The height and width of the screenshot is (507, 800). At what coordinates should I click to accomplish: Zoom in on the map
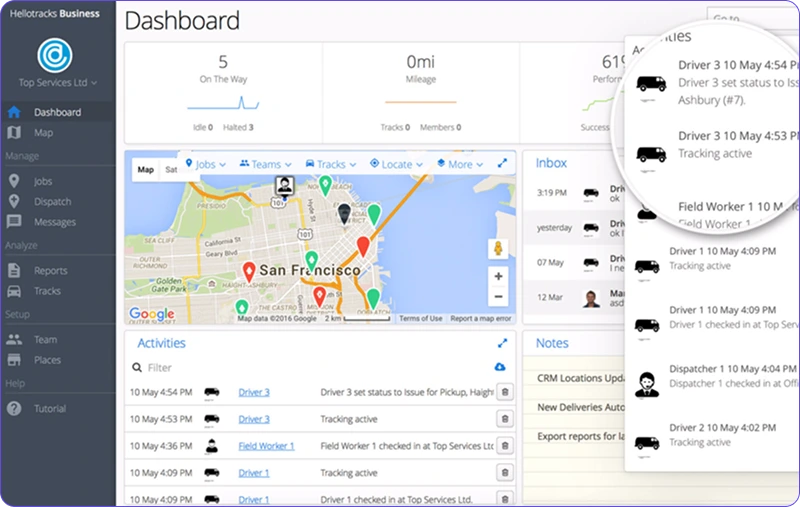click(x=498, y=276)
